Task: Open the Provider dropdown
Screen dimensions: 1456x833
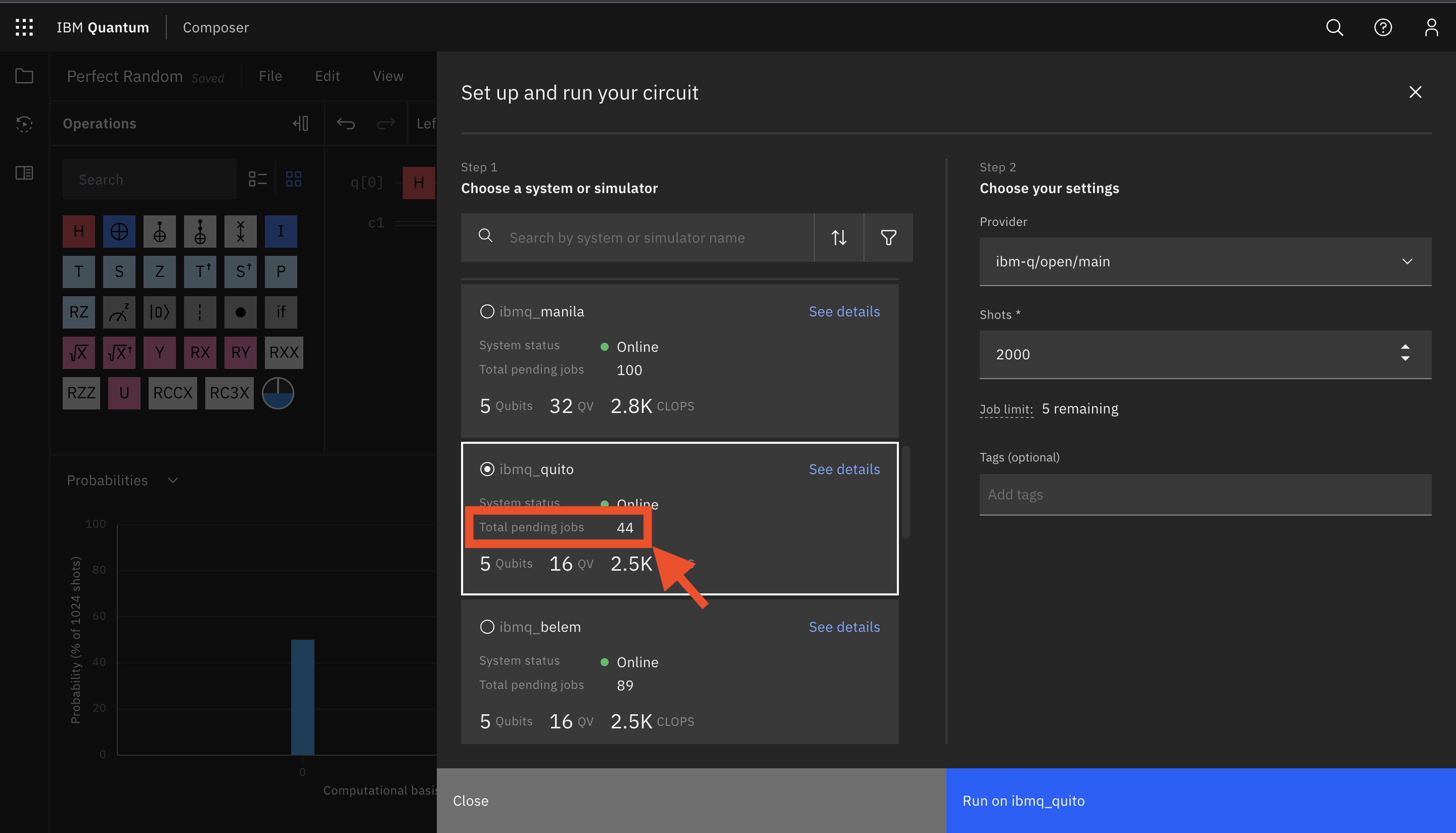Action: pyautogui.click(x=1205, y=261)
